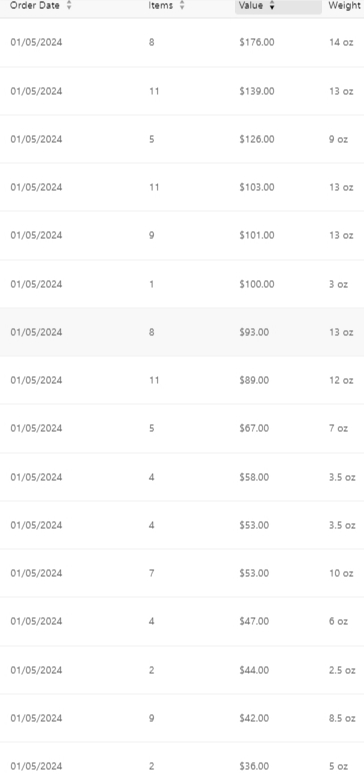The height and width of the screenshot is (774, 364).
Task: Choose the $47.00 order row
Action: (182, 621)
